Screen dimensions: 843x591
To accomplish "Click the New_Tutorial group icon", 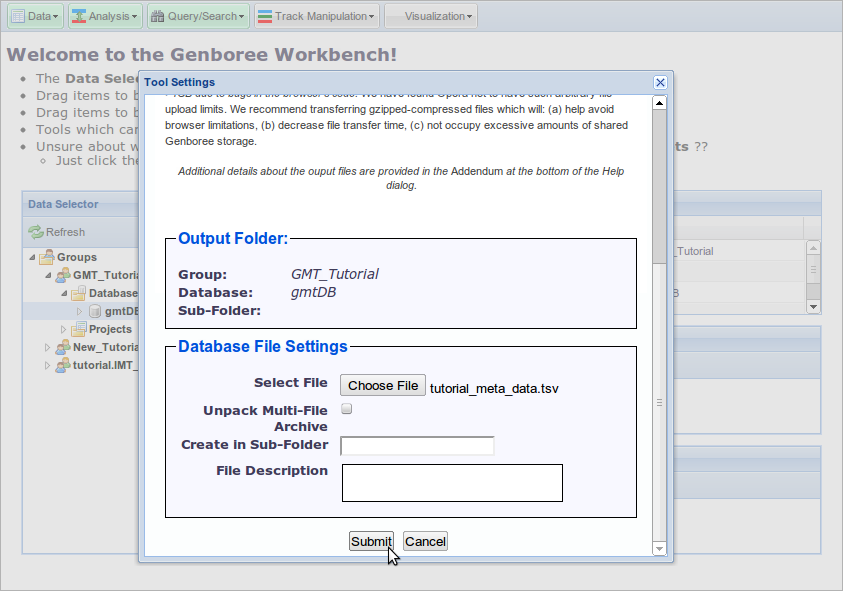I will pyautogui.click(x=63, y=347).
